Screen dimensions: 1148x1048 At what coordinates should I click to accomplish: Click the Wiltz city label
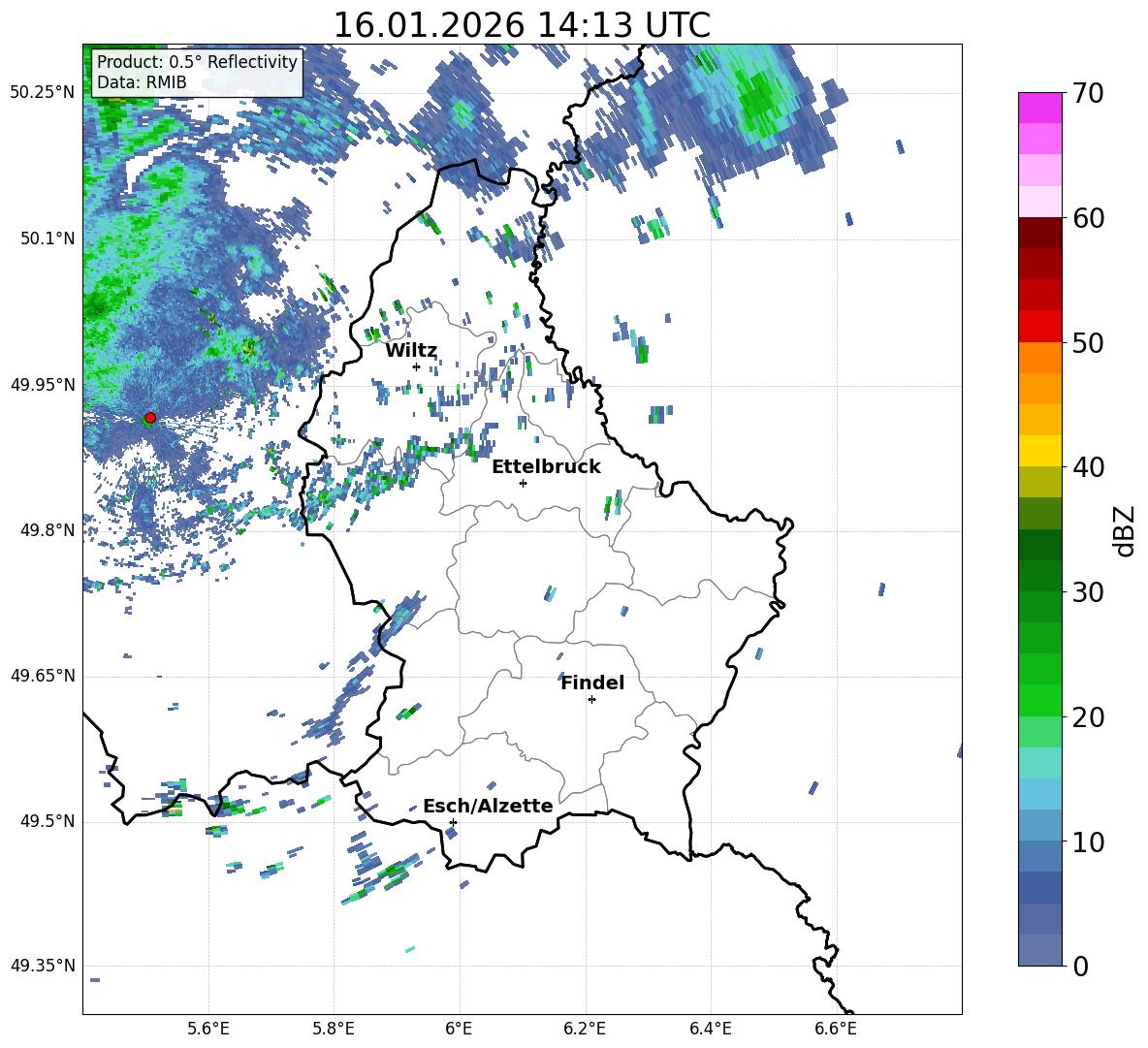(x=411, y=351)
